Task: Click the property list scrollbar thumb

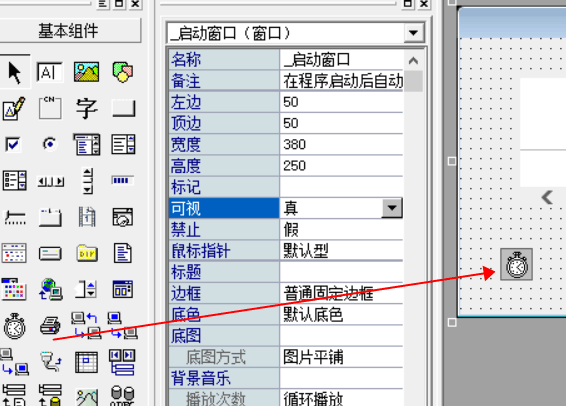Action: (413, 81)
